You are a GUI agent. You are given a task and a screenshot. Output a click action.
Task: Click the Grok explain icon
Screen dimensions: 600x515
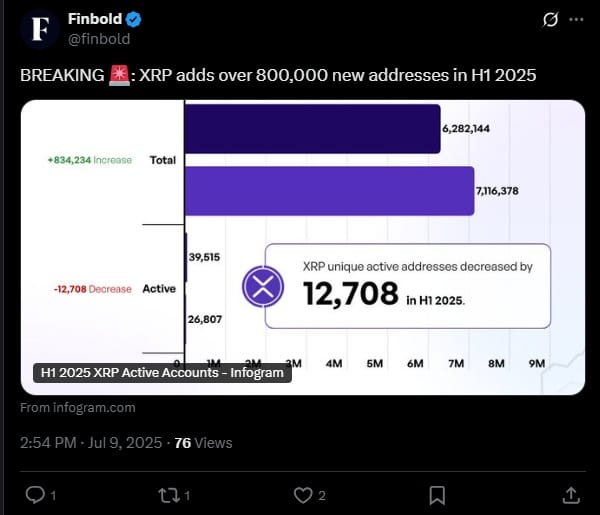549,19
